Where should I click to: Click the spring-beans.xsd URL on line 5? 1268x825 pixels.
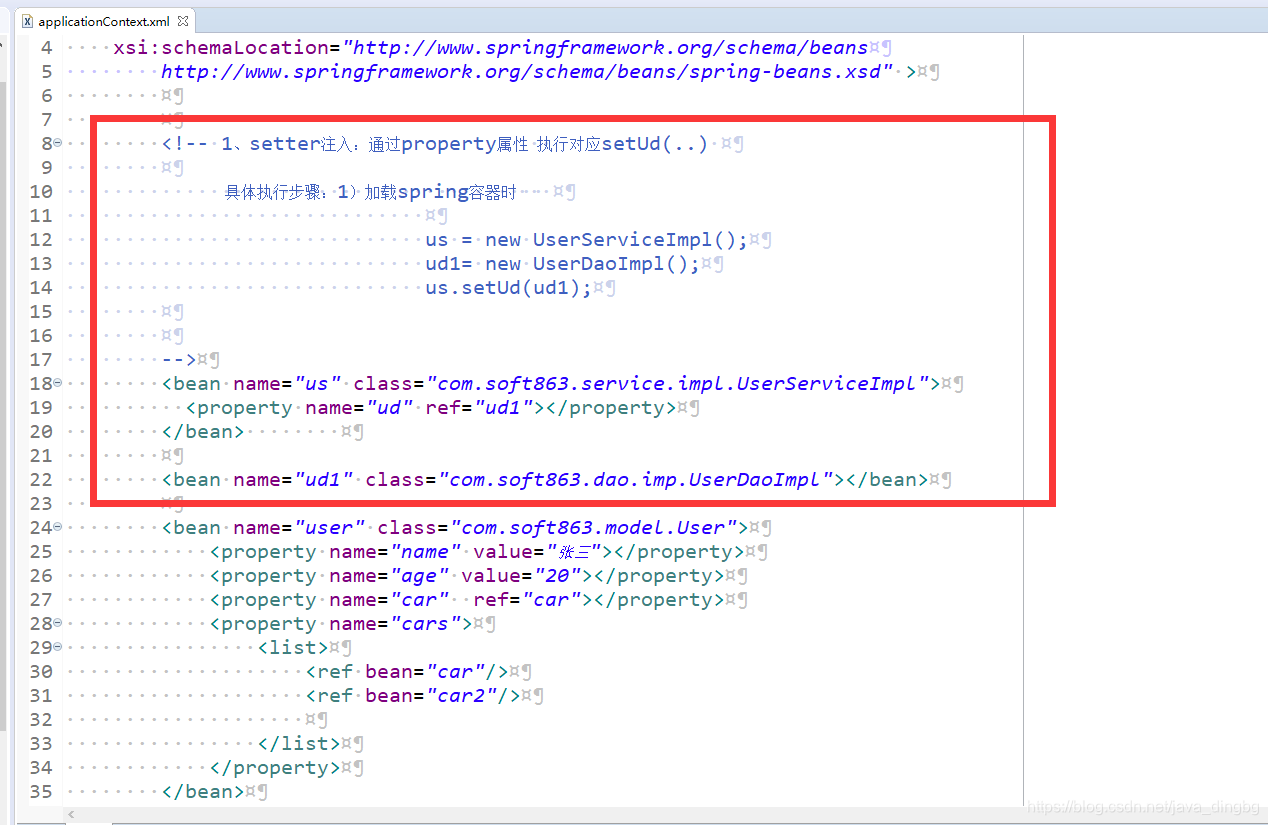(x=527, y=71)
